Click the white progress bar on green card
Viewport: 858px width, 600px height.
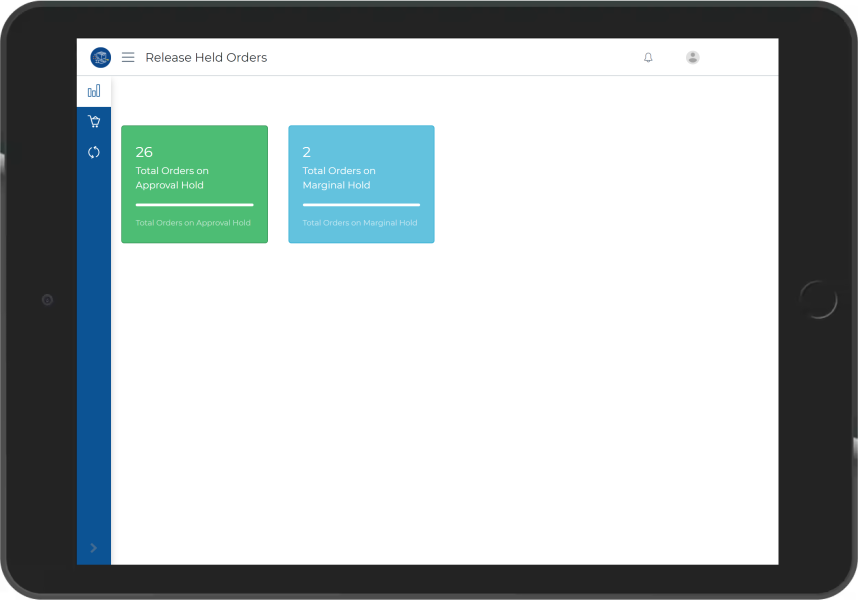click(194, 205)
